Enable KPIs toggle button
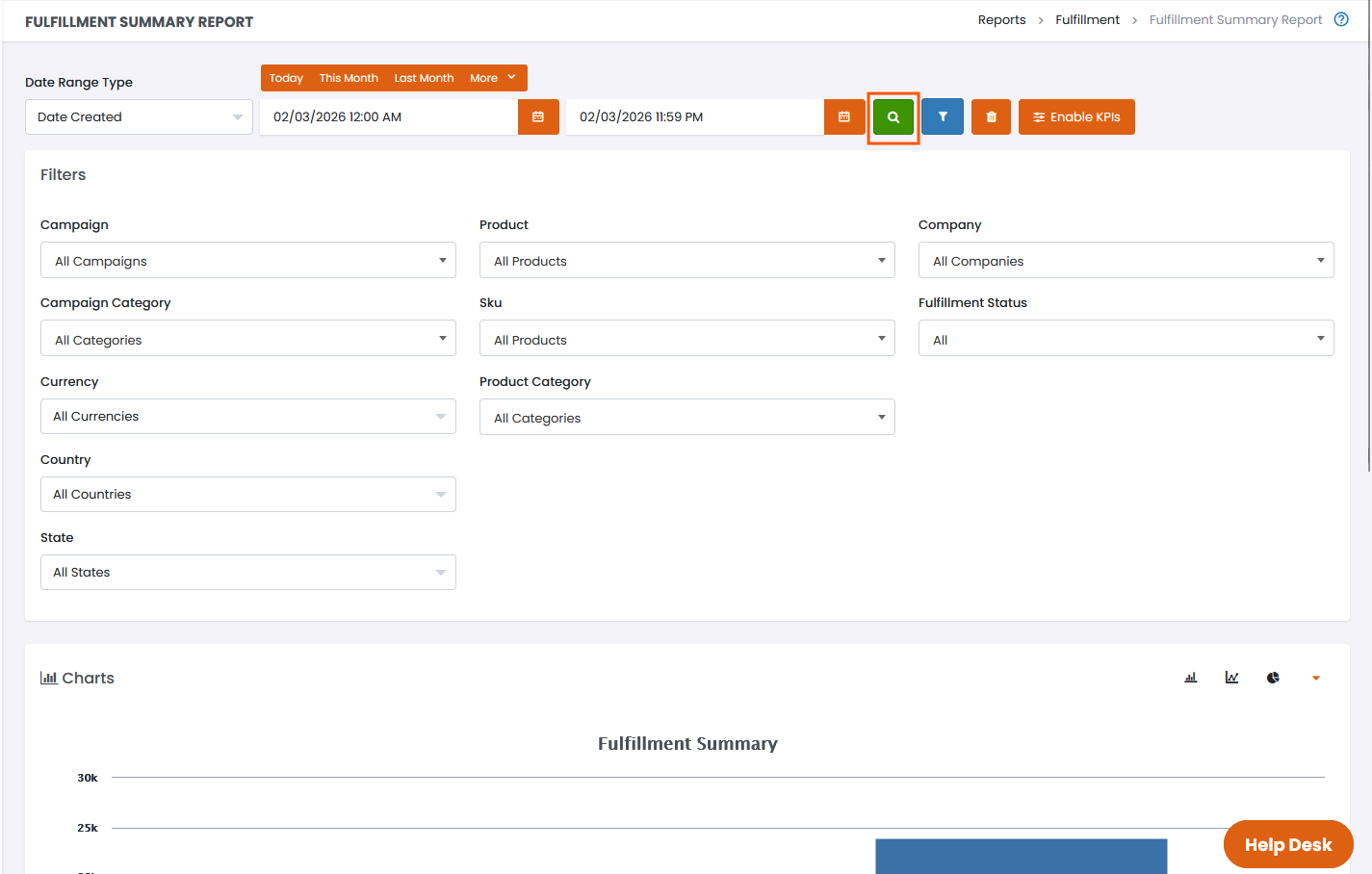The height and width of the screenshot is (874, 1372). click(x=1076, y=117)
